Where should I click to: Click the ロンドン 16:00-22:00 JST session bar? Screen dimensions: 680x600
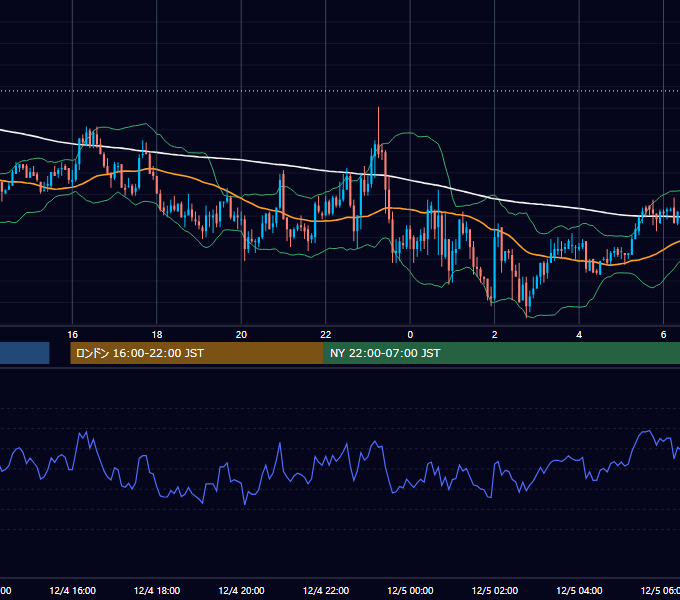tap(197, 353)
